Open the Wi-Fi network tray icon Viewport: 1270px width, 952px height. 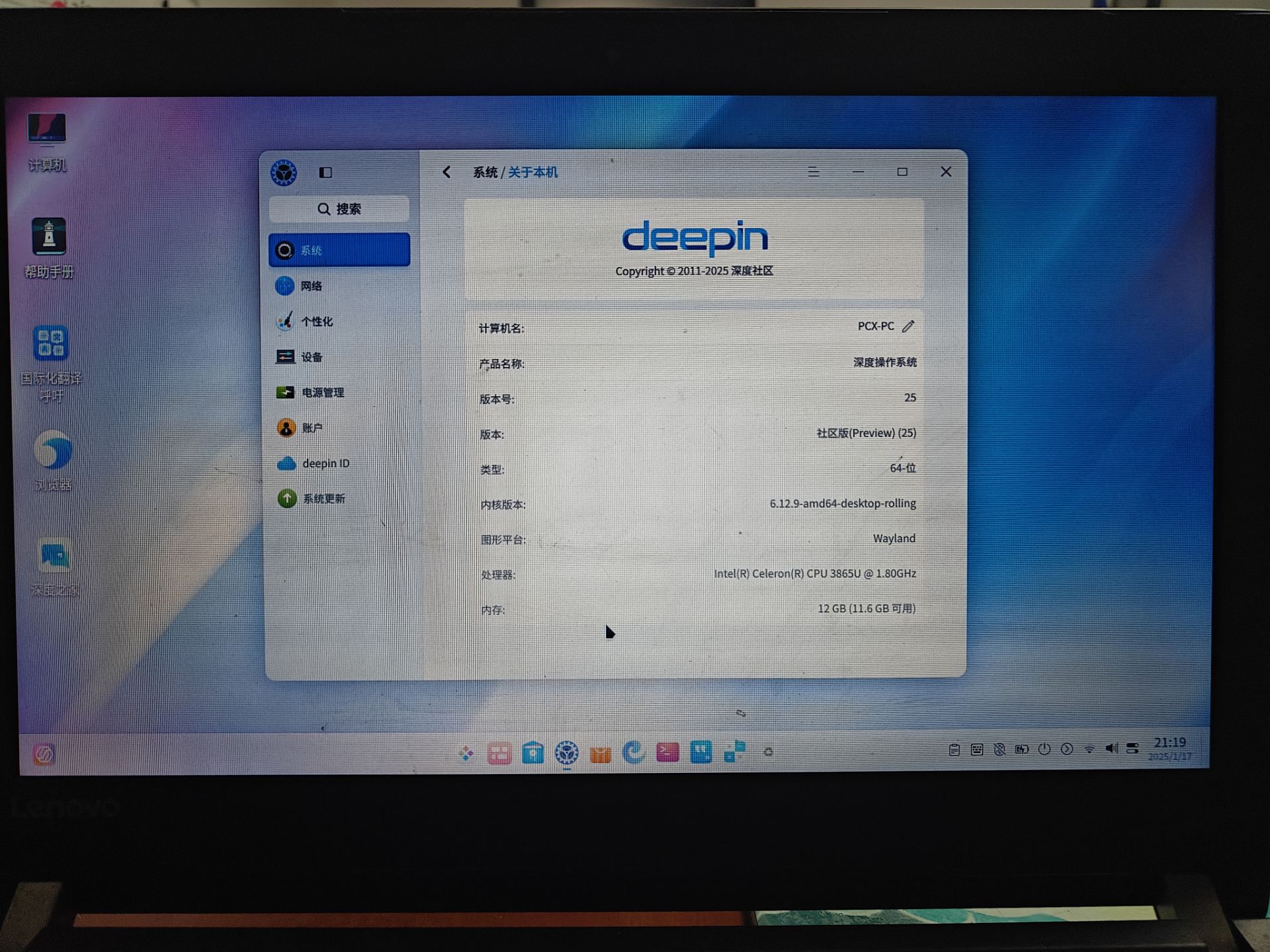[x=1089, y=749]
